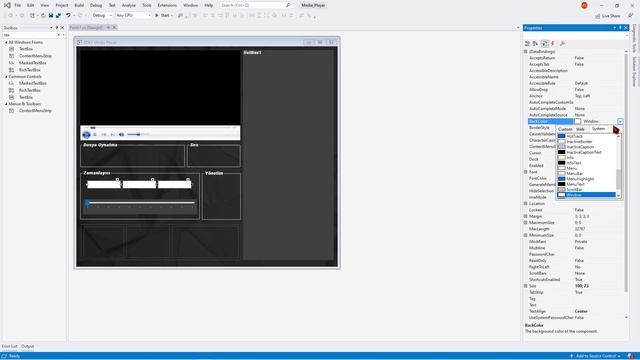Click the stop button in media player control
Screen dimensions: 640x360
point(95,134)
